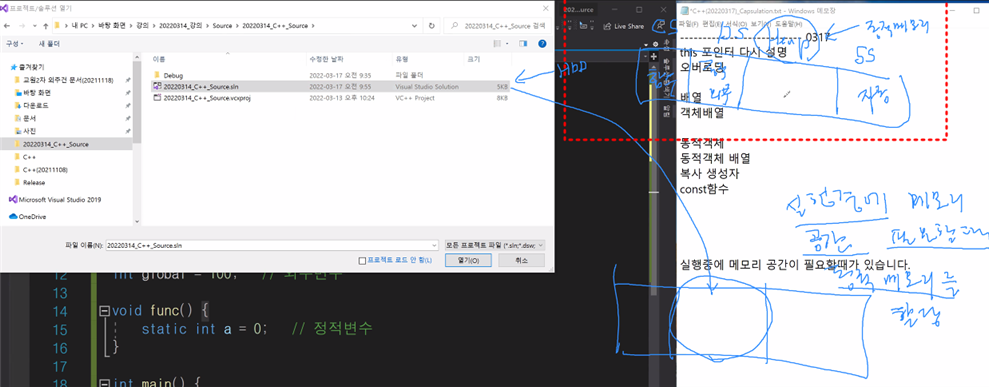Click the text line 객체배열 in Notepad

point(701,114)
